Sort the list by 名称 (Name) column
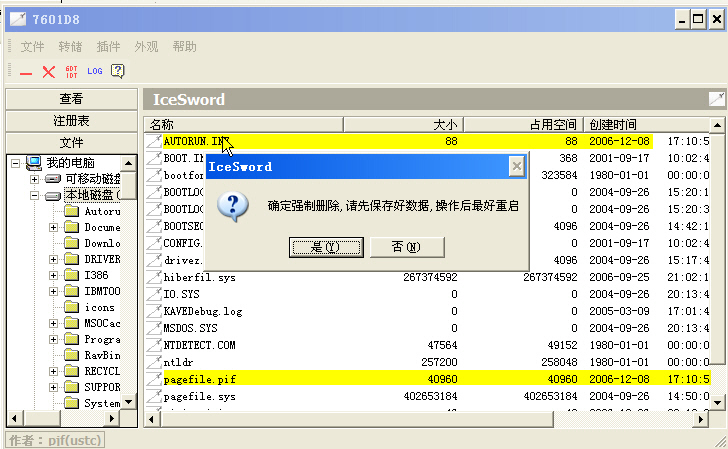728x449 pixels. pos(244,124)
